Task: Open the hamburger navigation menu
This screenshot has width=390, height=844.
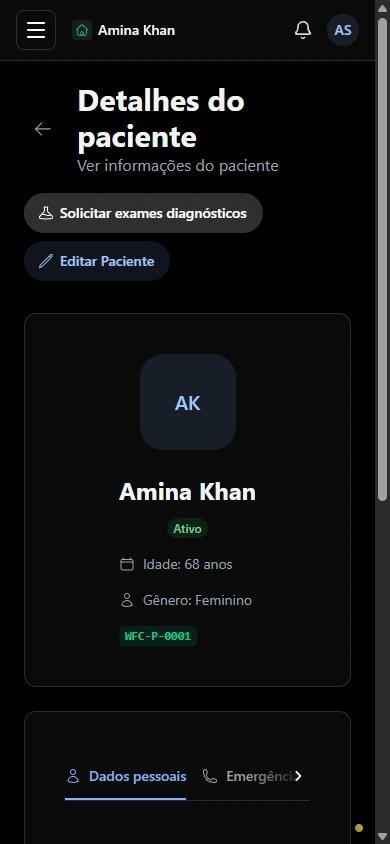Action: (x=36, y=30)
